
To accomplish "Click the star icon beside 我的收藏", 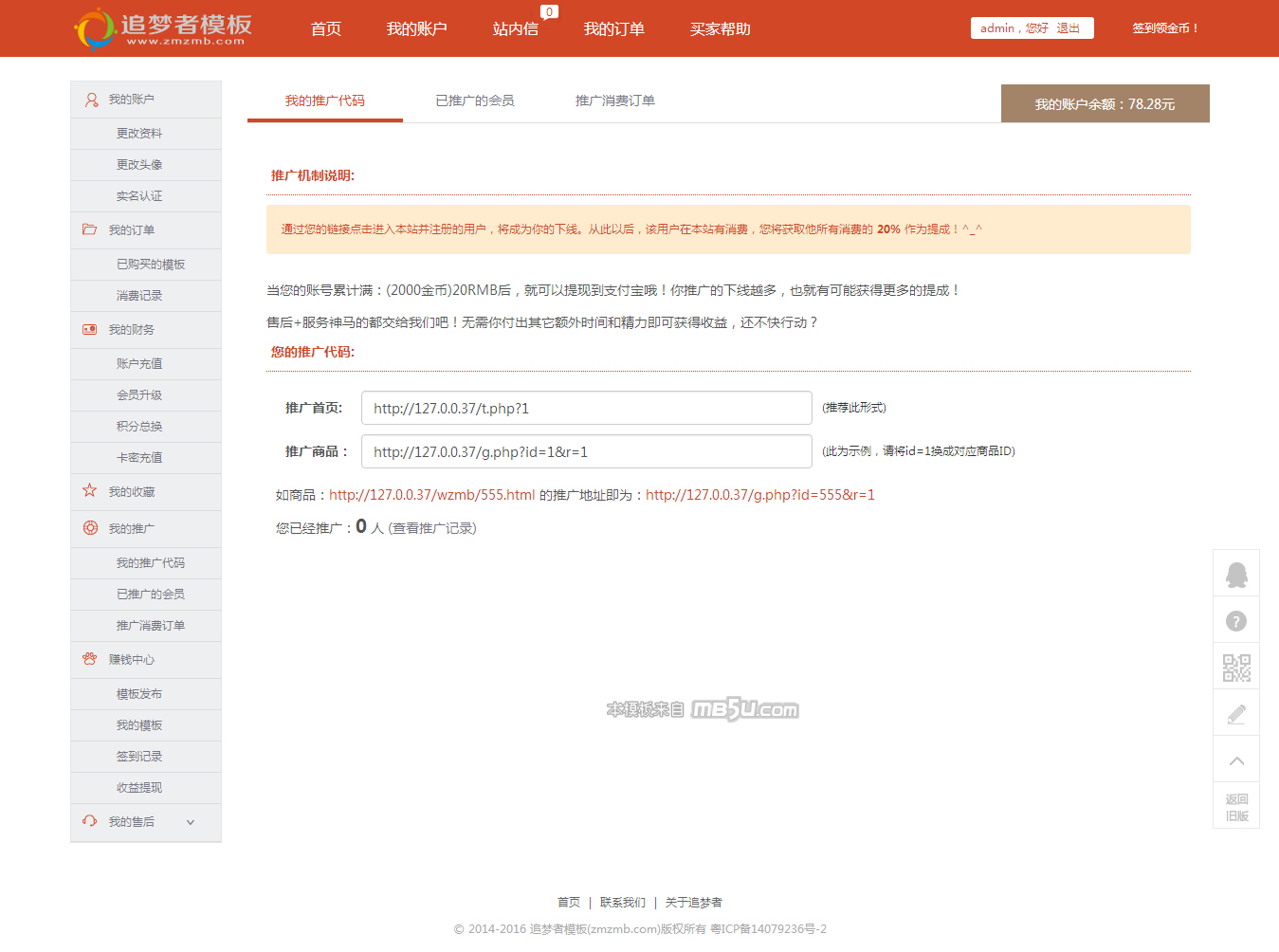I will pyautogui.click(x=90, y=491).
